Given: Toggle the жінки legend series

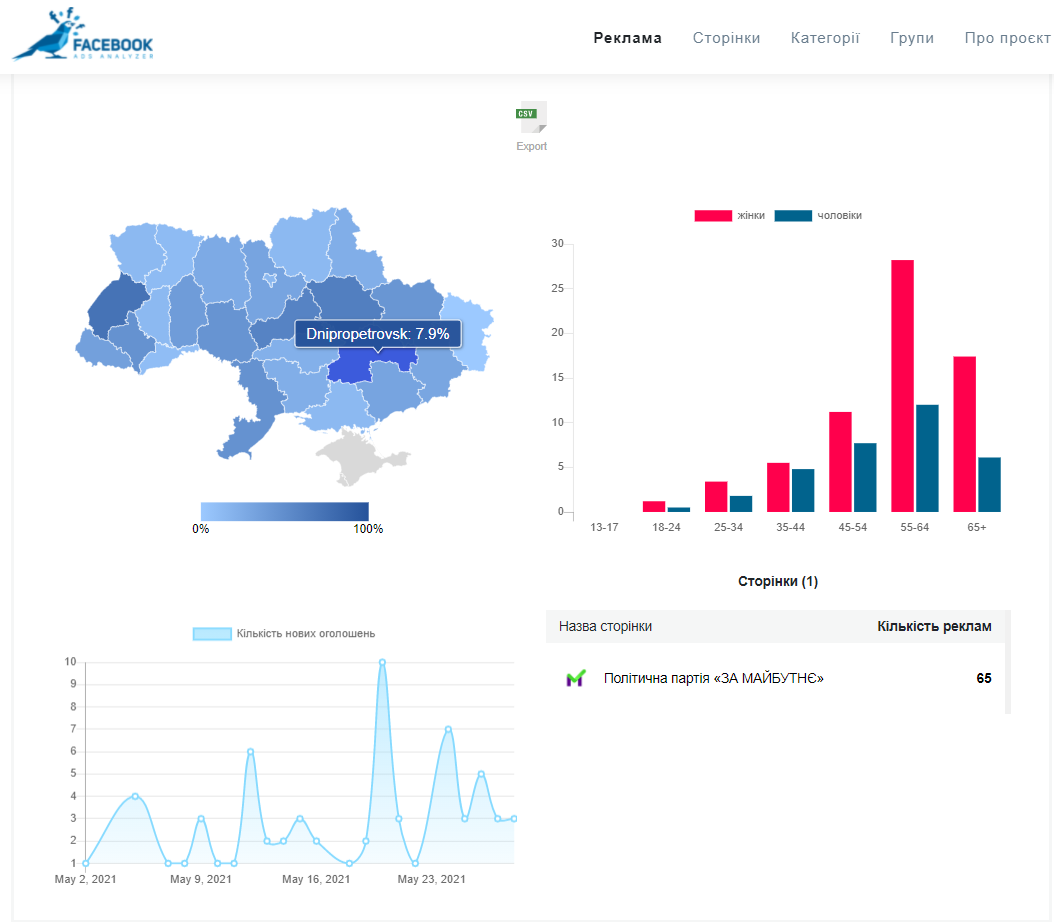Looking at the screenshot, I should pos(729,216).
